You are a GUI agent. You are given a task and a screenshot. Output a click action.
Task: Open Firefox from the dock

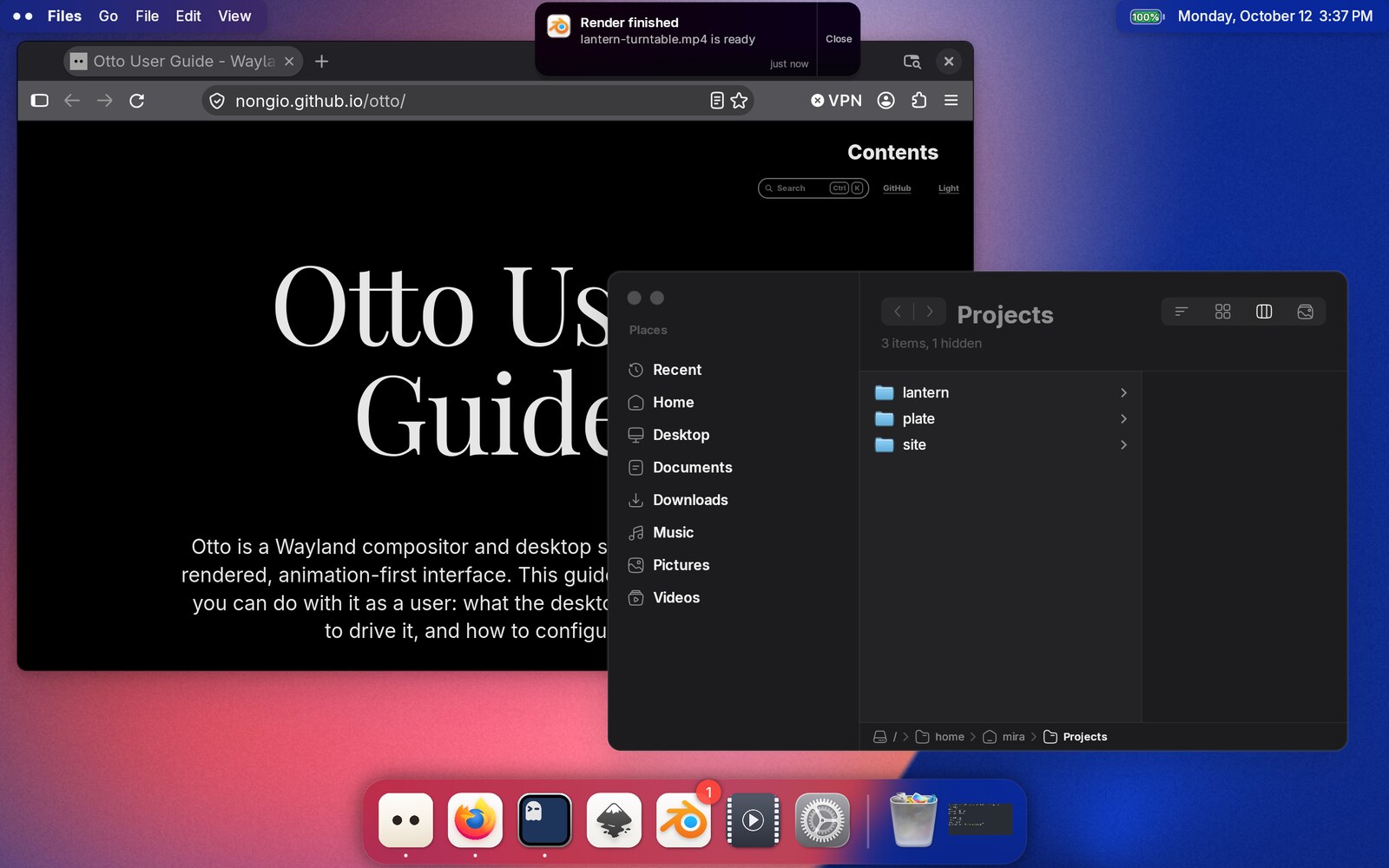[475, 820]
